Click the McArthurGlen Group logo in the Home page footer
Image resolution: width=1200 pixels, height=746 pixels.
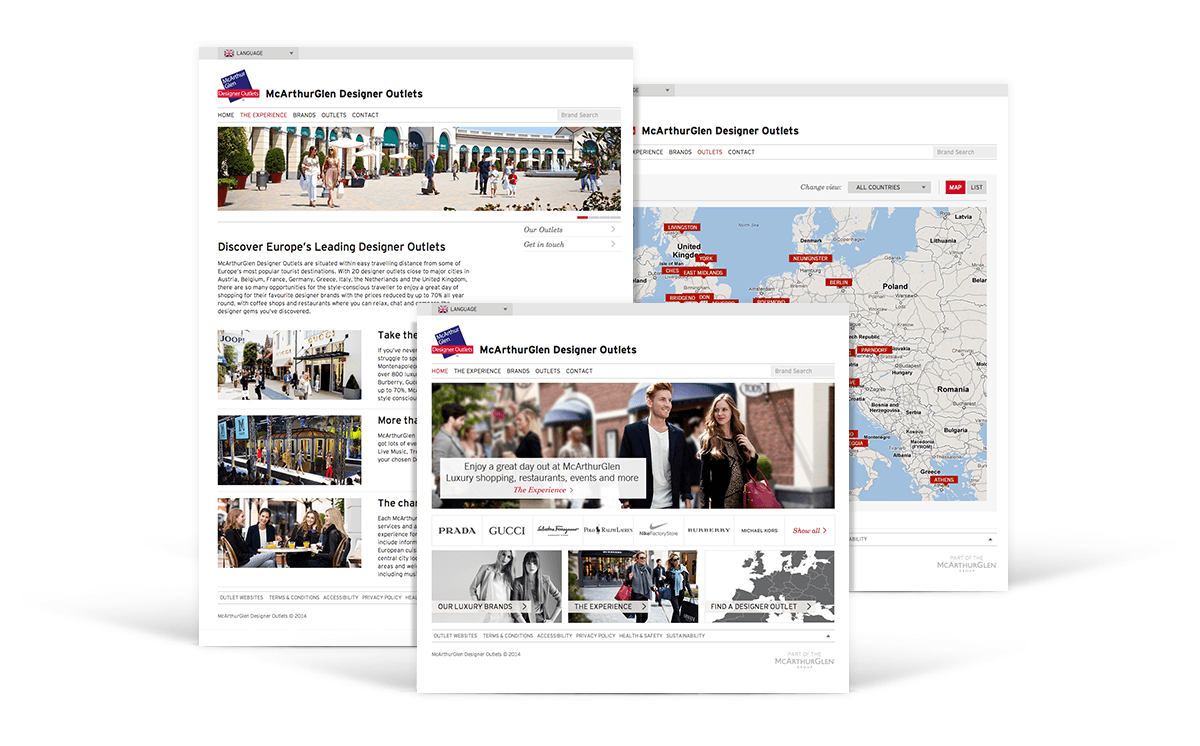pyautogui.click(x=803, y=660)
